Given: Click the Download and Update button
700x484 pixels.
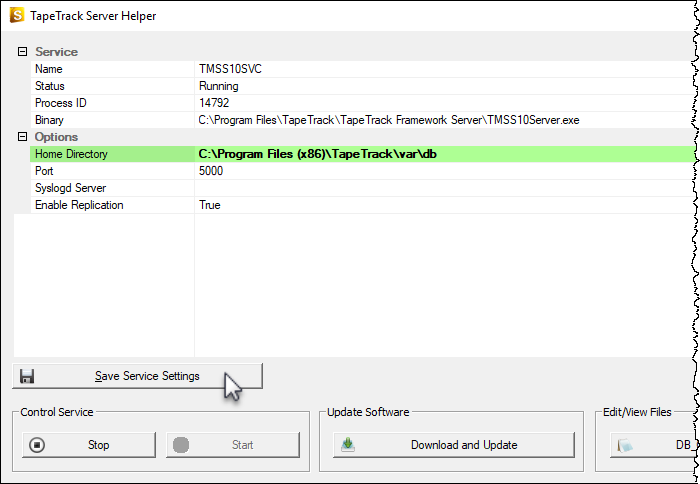Looking at the screenshot, I should (x=454, y=445).
